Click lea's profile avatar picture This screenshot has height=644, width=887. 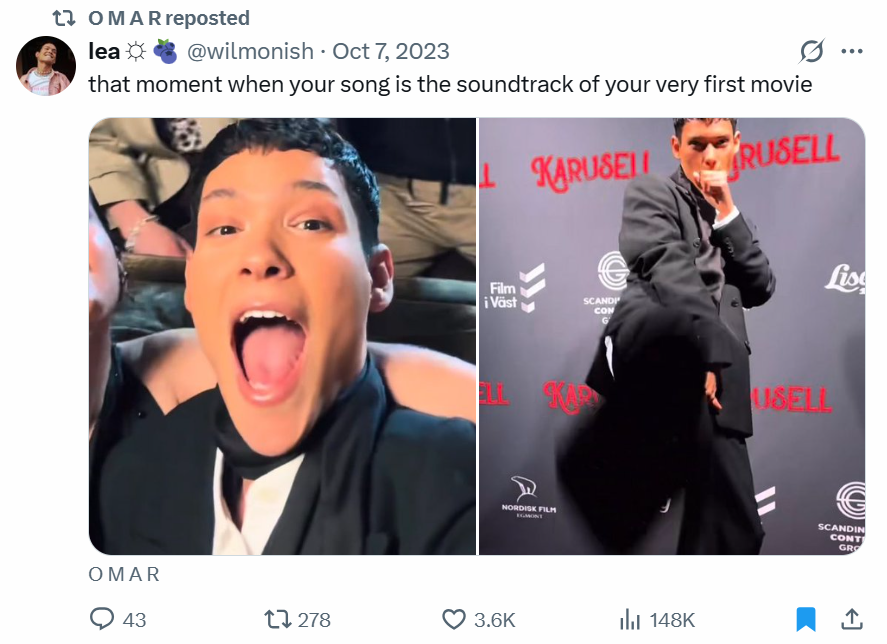click(46, 66)
